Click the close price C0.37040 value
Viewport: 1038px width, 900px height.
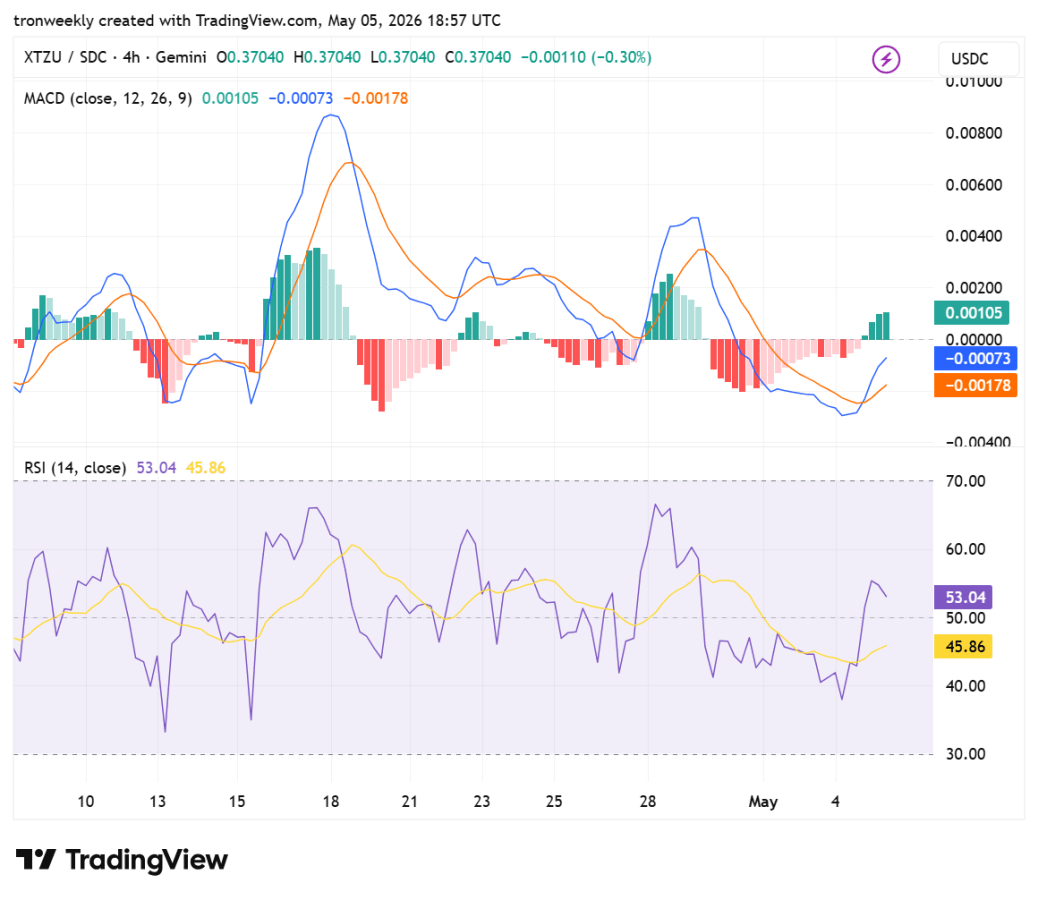478,58
